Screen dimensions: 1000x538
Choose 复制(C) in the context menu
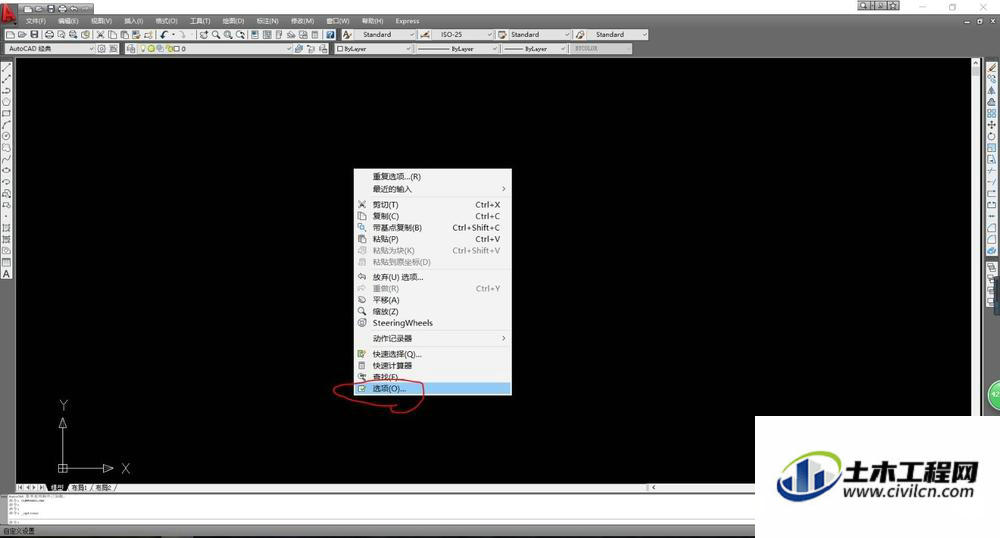tap(432, 216)
